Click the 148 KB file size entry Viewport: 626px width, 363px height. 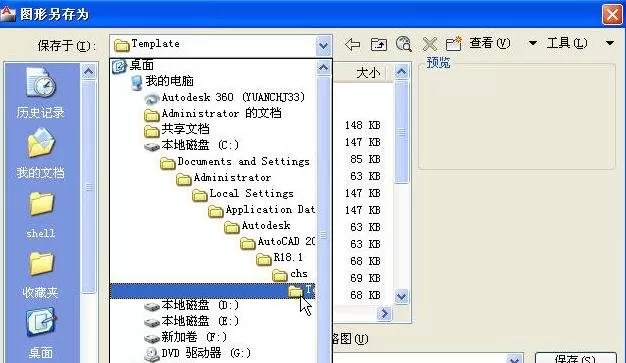coord(363,125)
